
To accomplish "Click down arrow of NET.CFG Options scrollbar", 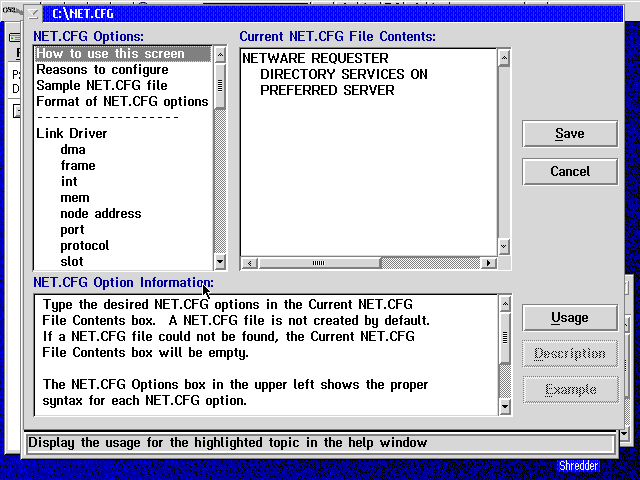I will pos(220,261).
